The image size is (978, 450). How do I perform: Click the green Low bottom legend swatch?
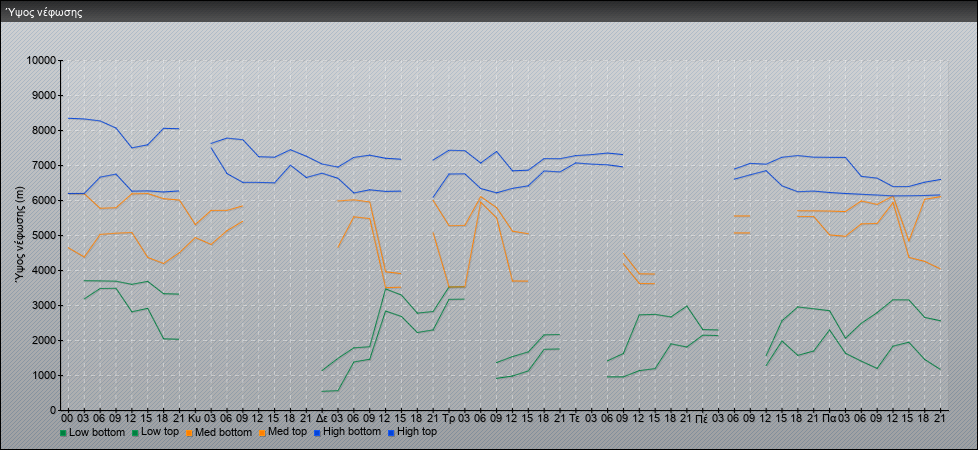pyautogui.click(x=63, y=432)
